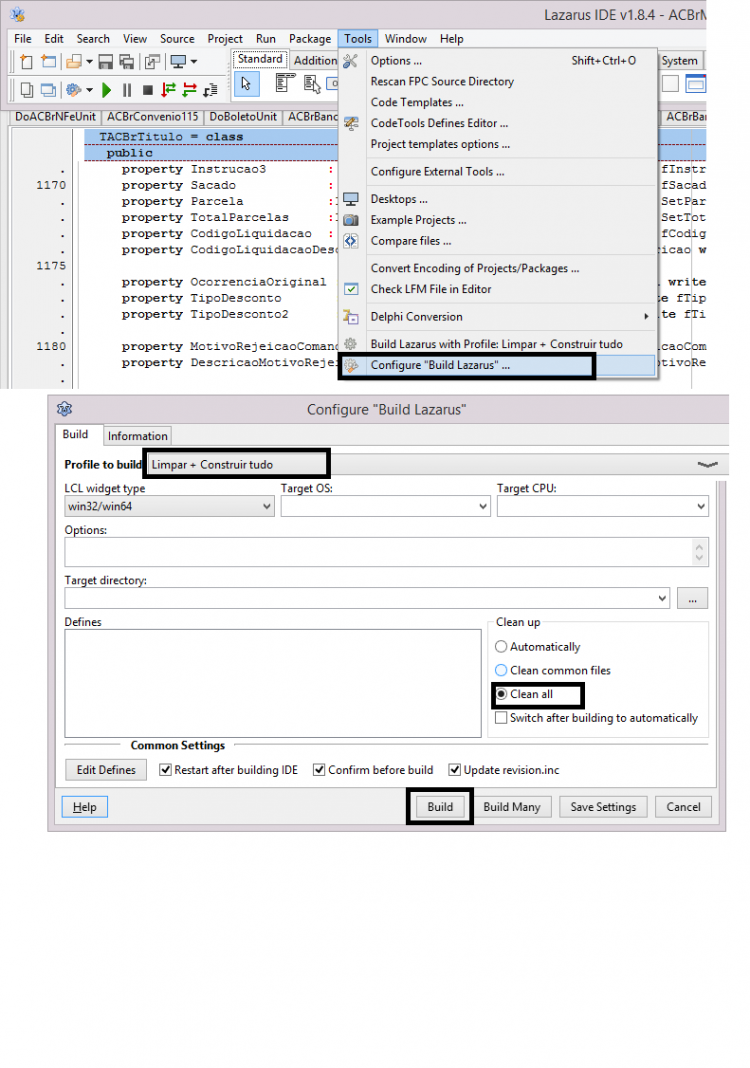The image size is (750, 1068).
Task: Open the Target OS dropdown
Action: (483, 506)
